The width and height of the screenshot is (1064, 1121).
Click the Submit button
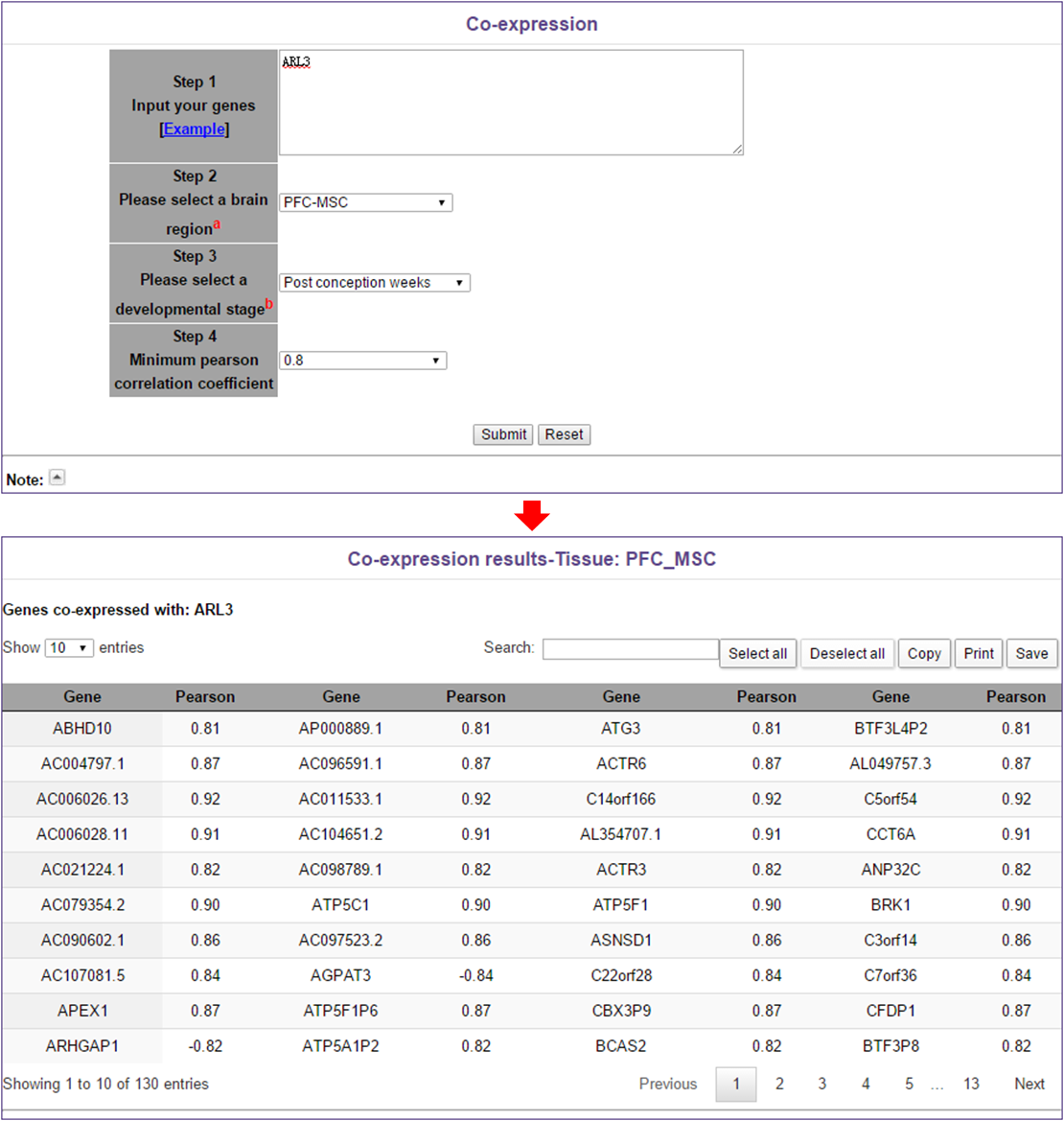click(503, 434)
